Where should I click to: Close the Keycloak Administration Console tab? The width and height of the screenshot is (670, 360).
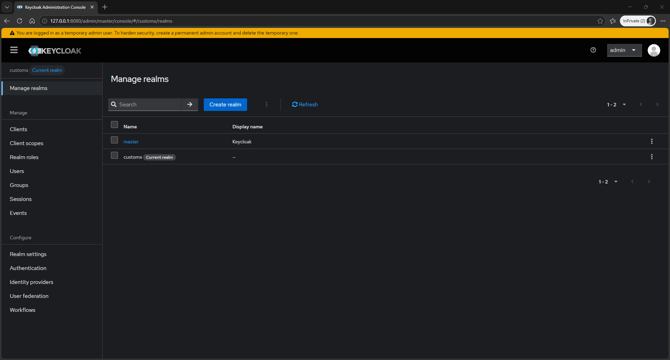click(92, 7)
